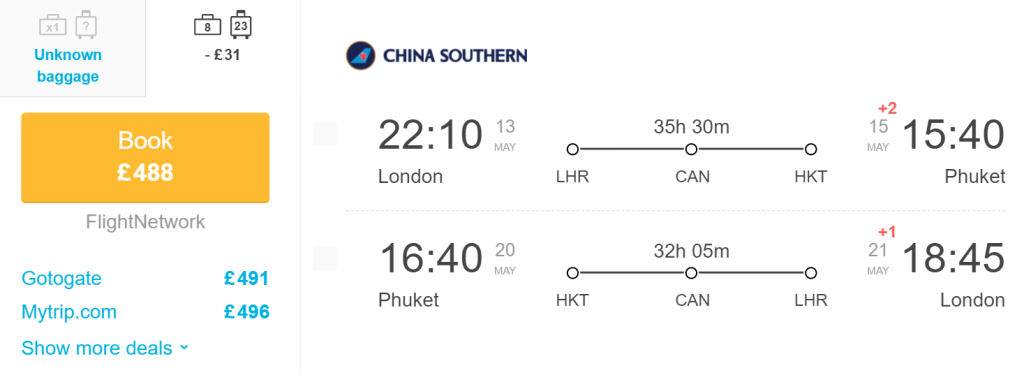The height and width of the screenshot is (375, 1024).
Task: Tick the checkbox for the 16:40 Phuket flight
Action: click(325, 258)
